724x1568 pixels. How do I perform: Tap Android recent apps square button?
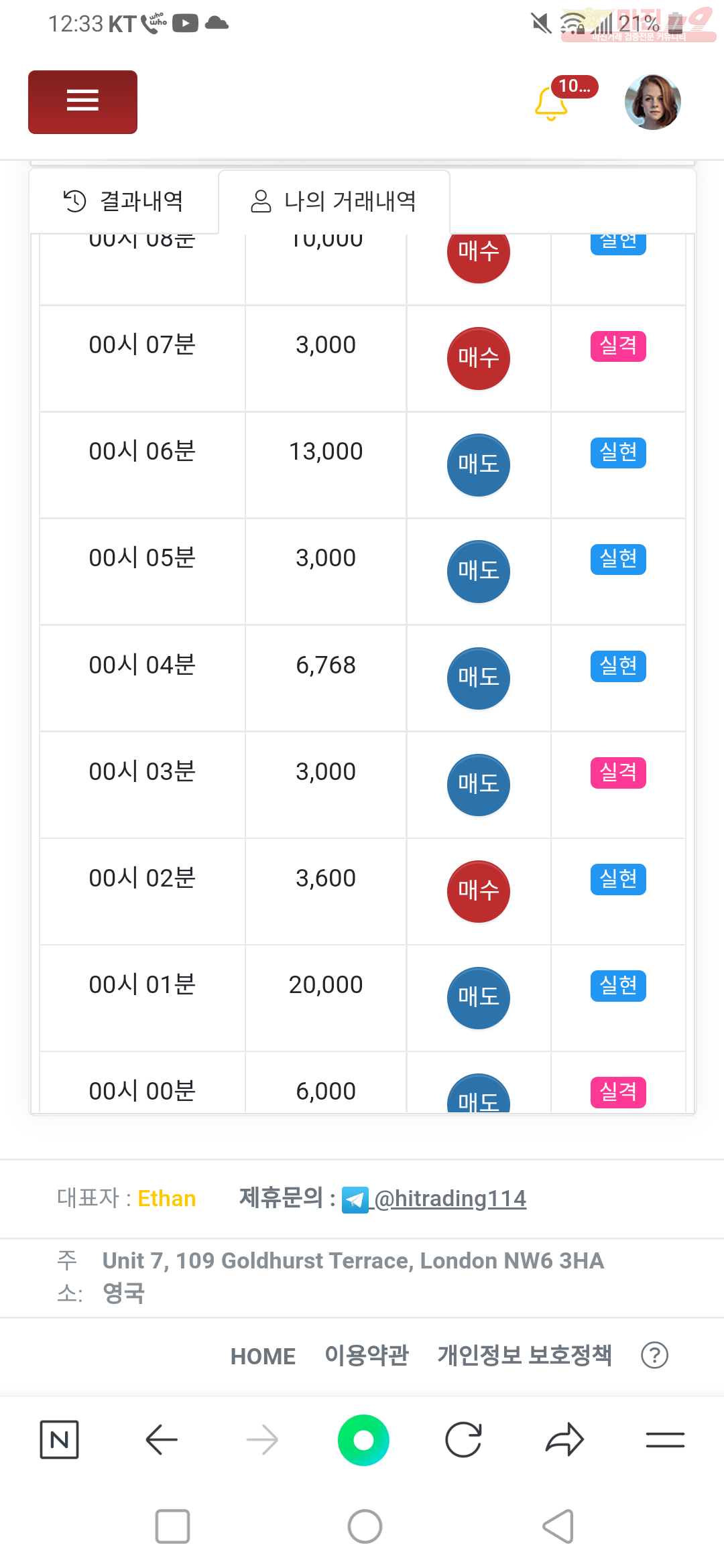(x=172, y=1526)
